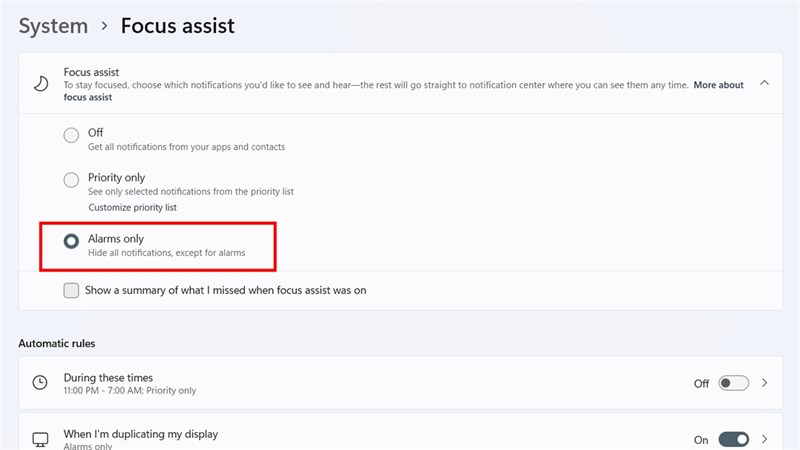Click Customize priority list
The width and height of the screenshot is (800, 450).
coord(132,207)
